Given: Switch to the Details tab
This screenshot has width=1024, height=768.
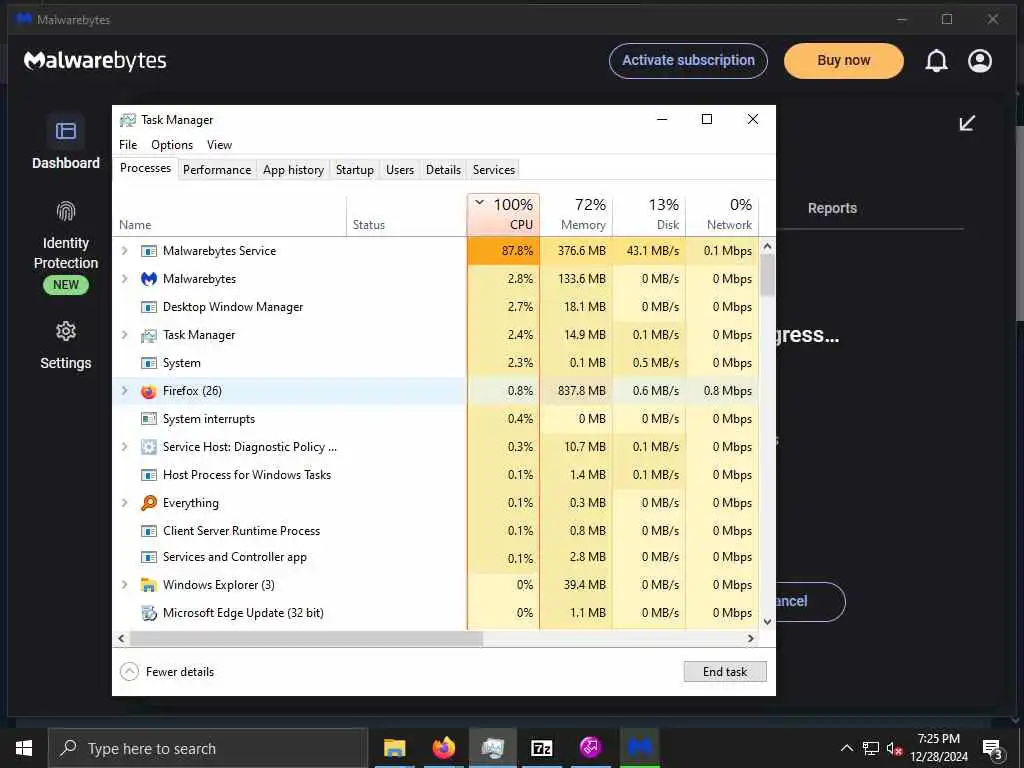Looking at the screenshot, I should pos(443,170).
